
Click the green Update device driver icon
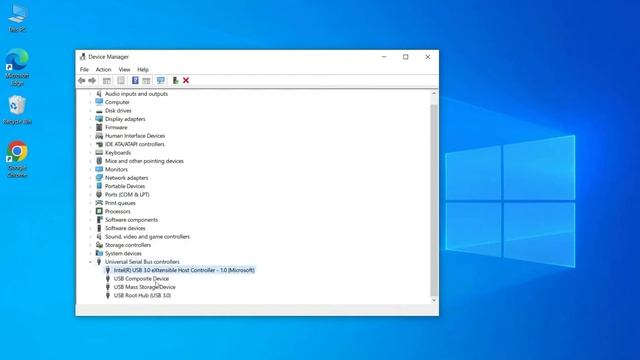(x=175, y=80)
